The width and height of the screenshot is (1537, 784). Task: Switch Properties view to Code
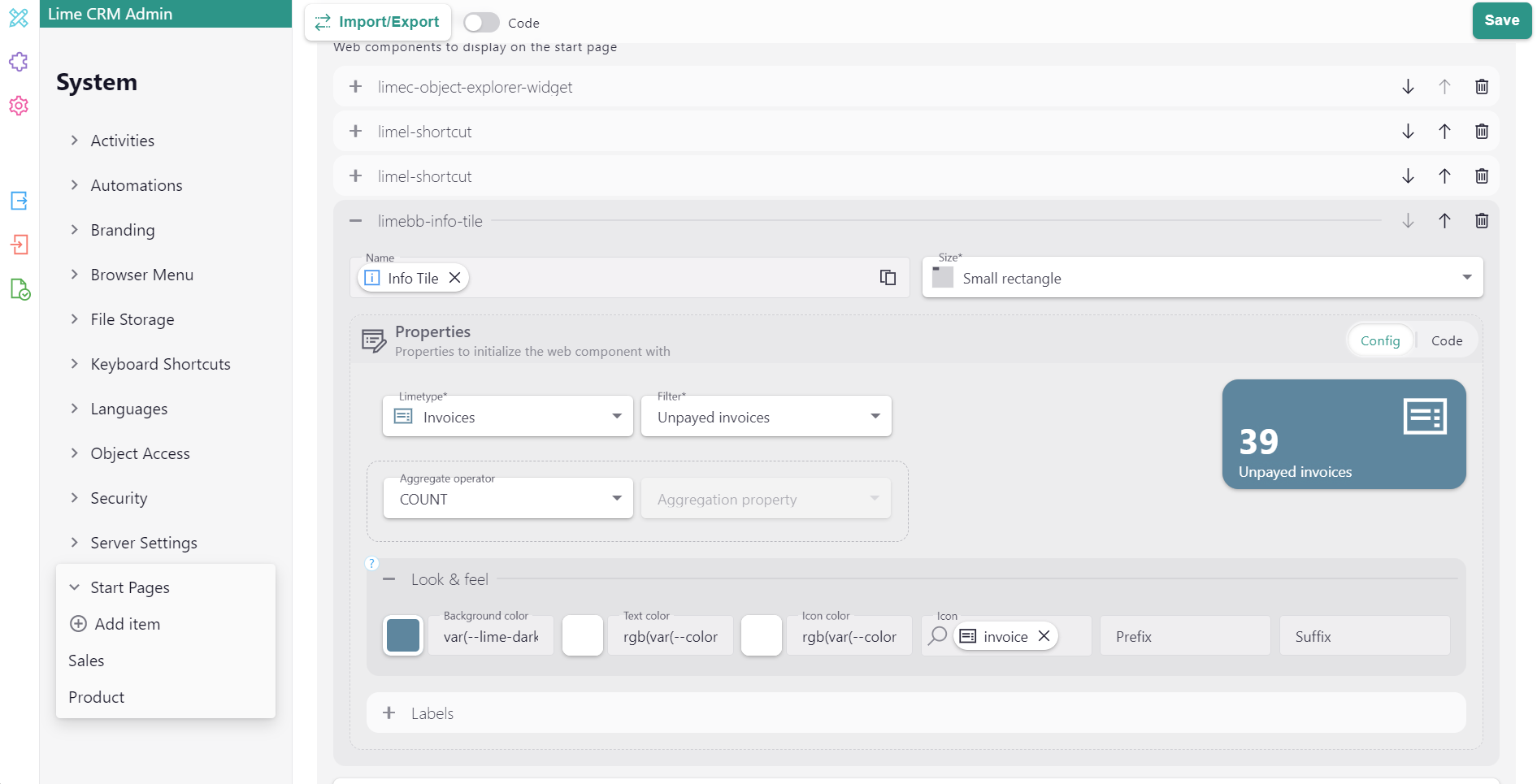point(1446,341)
